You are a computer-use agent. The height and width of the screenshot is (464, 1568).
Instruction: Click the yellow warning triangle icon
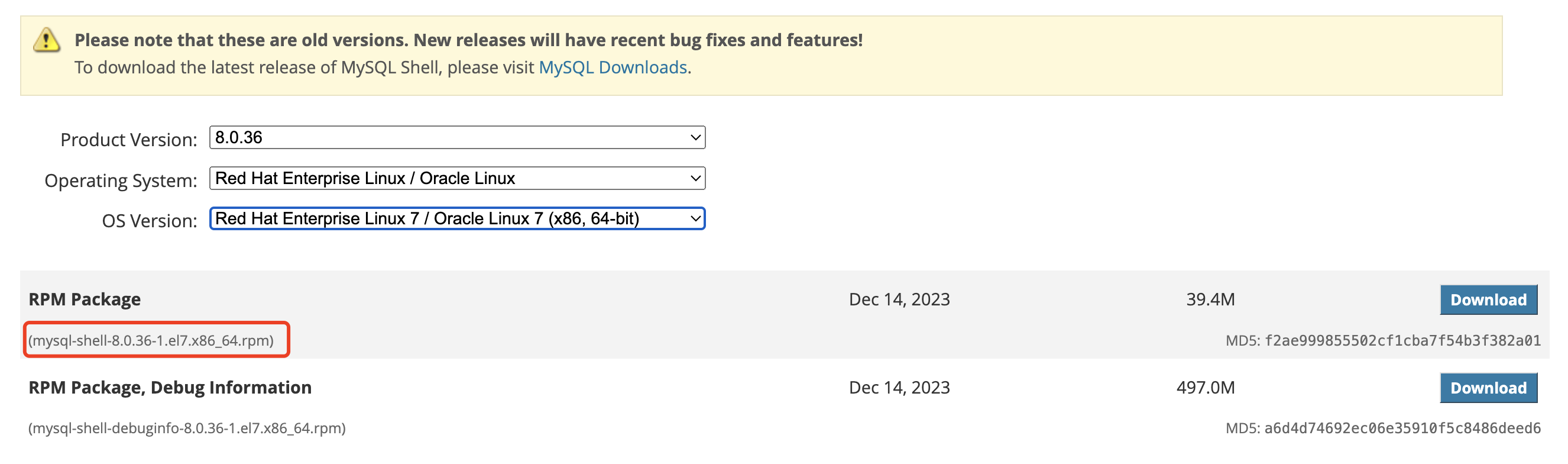pyautogui.click(x=46, y=41)
